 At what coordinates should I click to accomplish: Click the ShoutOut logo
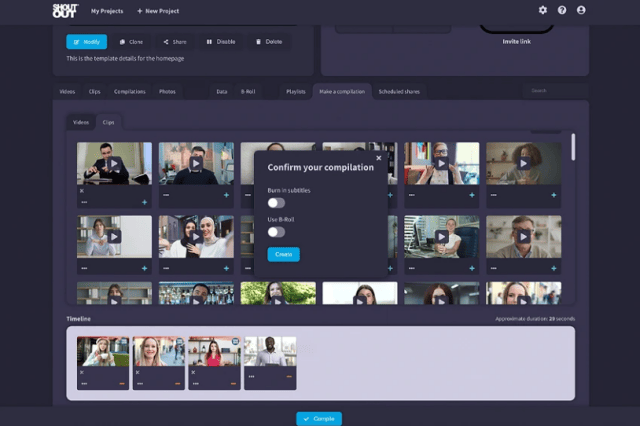(65, 10)
